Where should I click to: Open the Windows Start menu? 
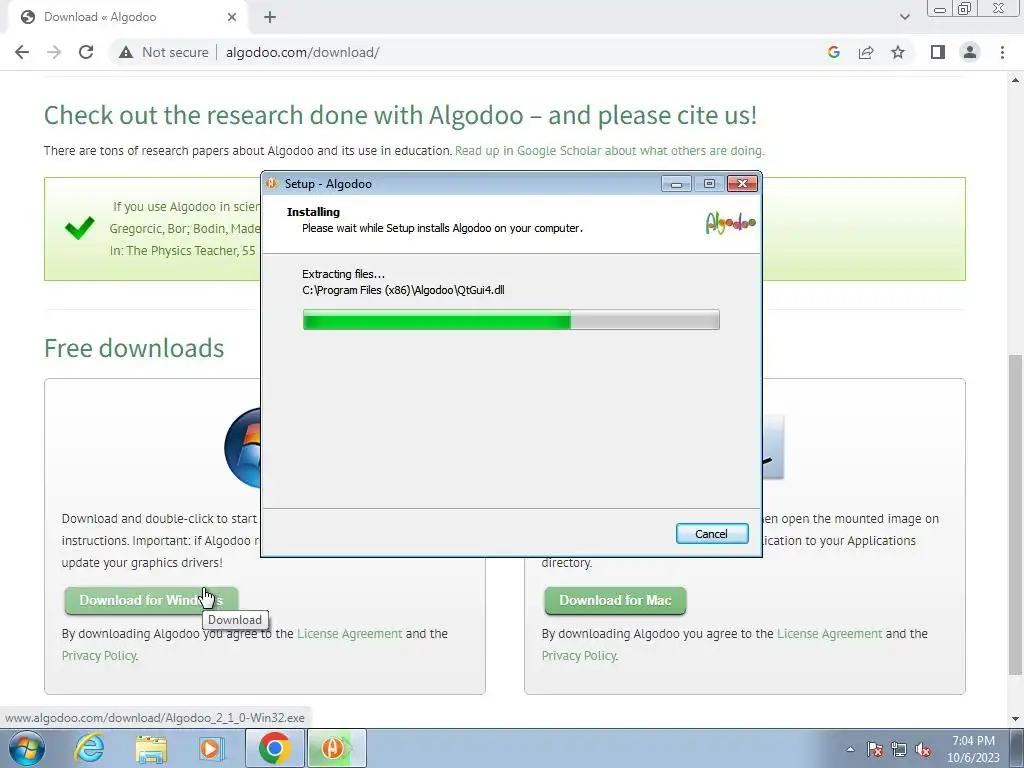point(26,748)
